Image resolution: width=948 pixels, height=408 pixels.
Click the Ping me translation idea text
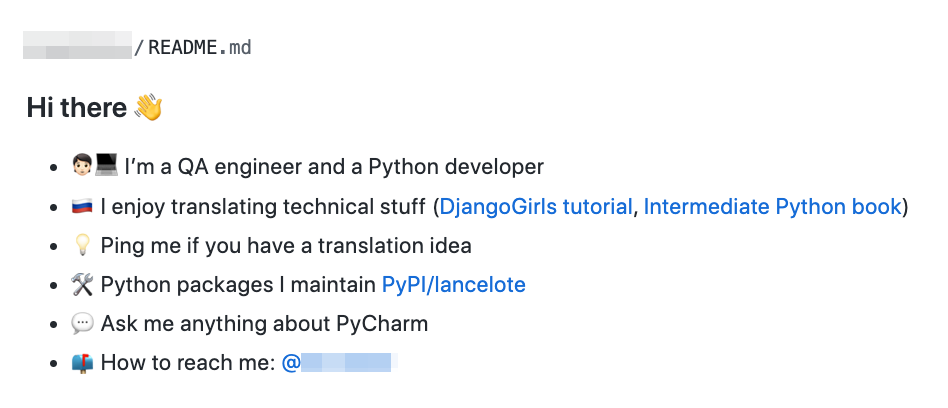coord(286,246)
